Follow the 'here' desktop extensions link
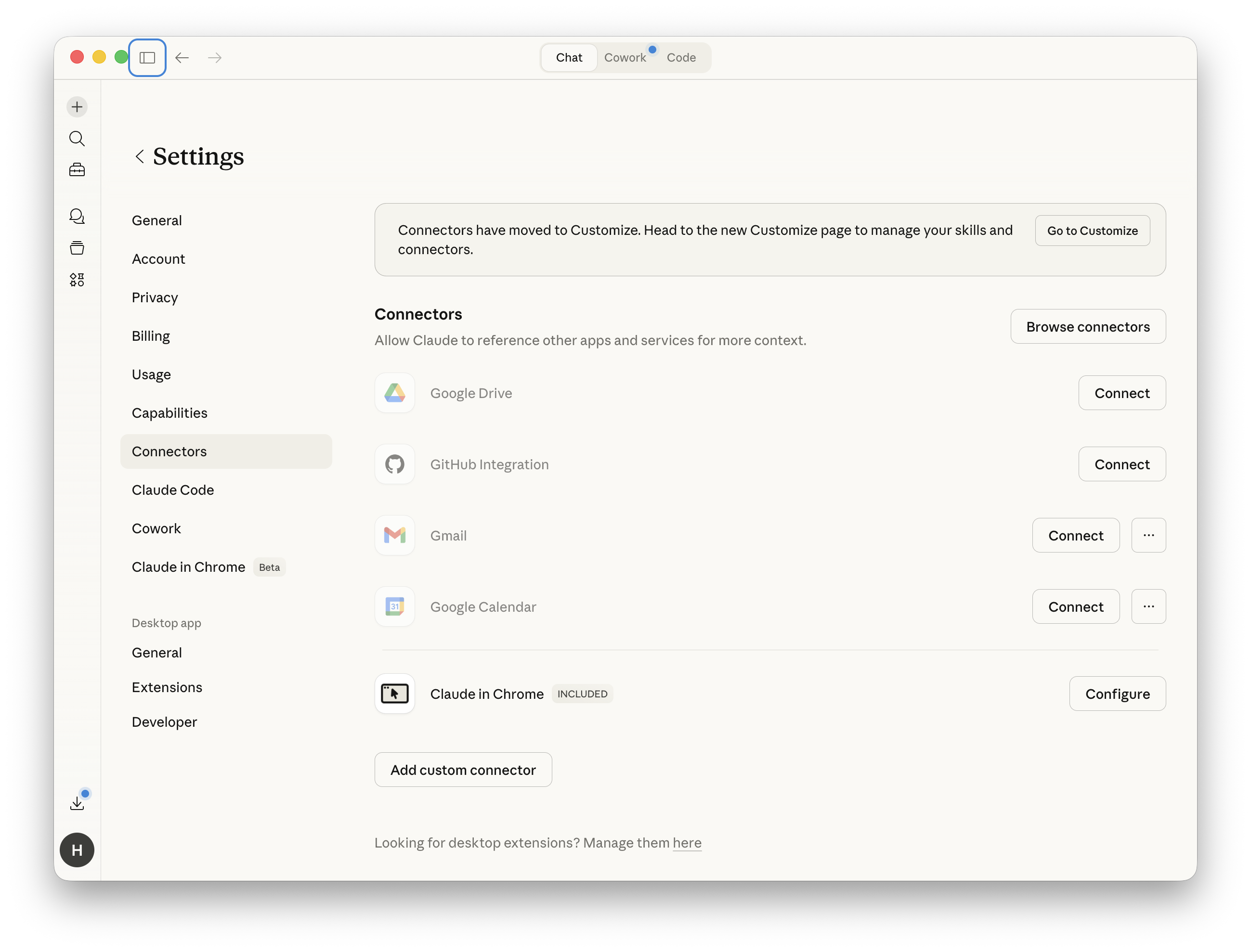 coord(687,843)
